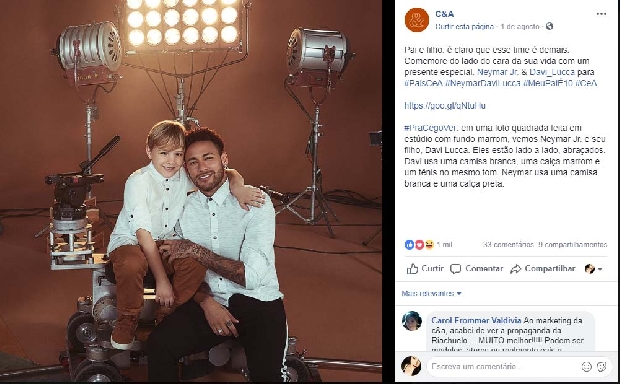
Task: Like the post with Curtir button
Action: tap(425, 269)
